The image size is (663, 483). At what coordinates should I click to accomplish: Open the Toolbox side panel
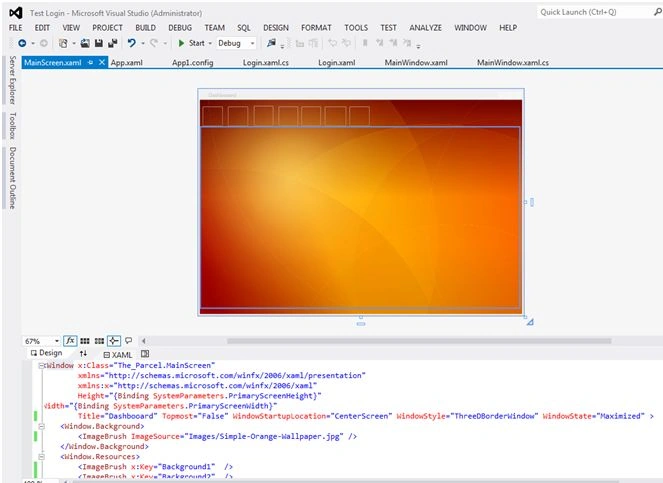12,126
